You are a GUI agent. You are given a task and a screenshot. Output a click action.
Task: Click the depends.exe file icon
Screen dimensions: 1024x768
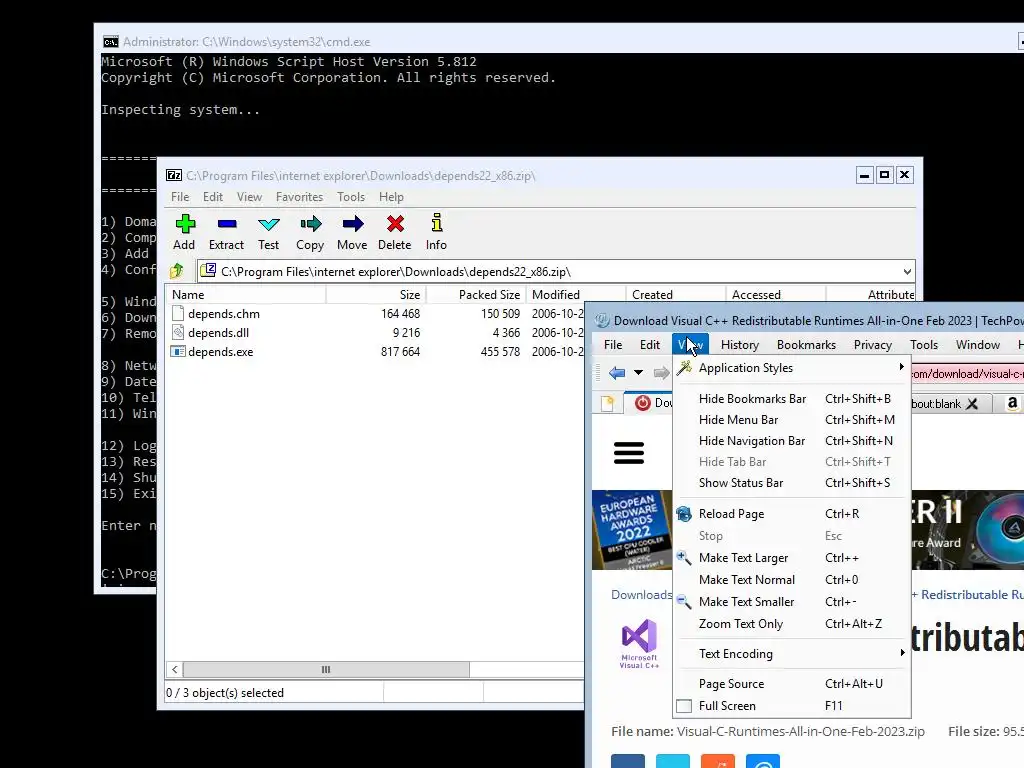pos(178,351)
